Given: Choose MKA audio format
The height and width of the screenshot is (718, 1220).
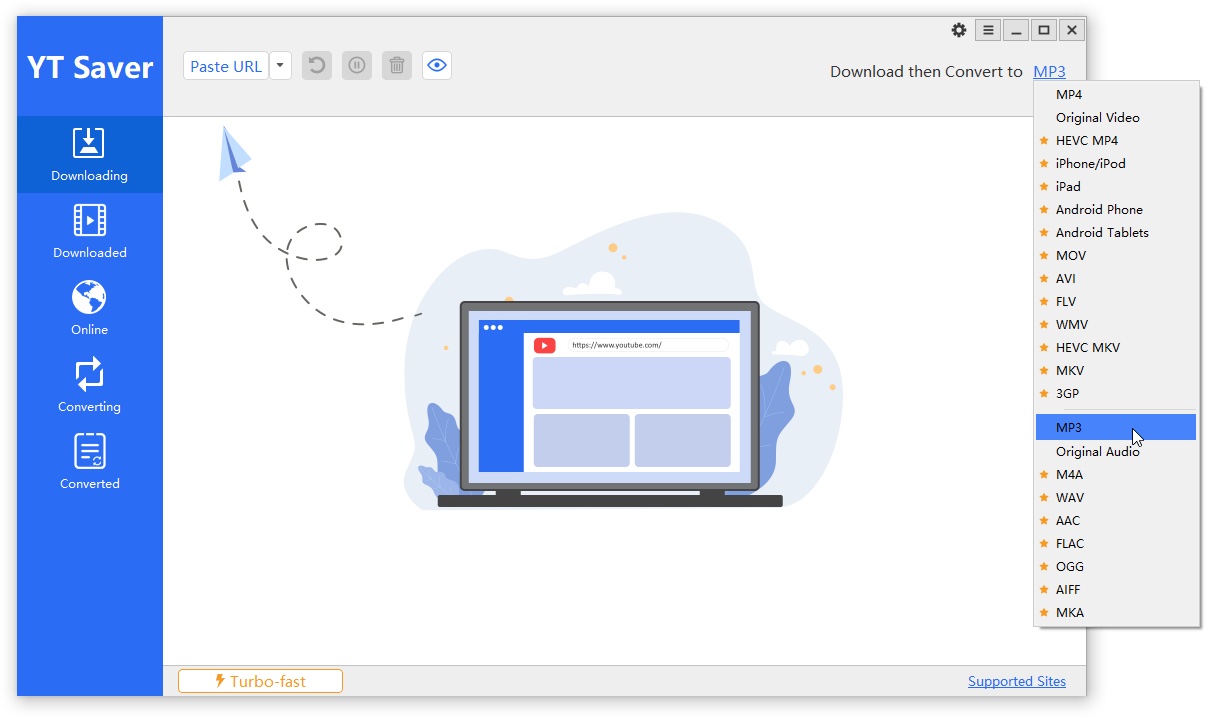Looking at the screenshot, I should tap(1116, 612).
